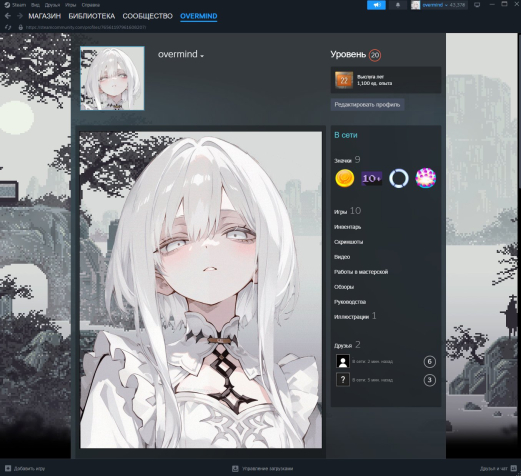Open the Игры menu
Viewport: 521px width, 476px height.
[x=71, y=5]
